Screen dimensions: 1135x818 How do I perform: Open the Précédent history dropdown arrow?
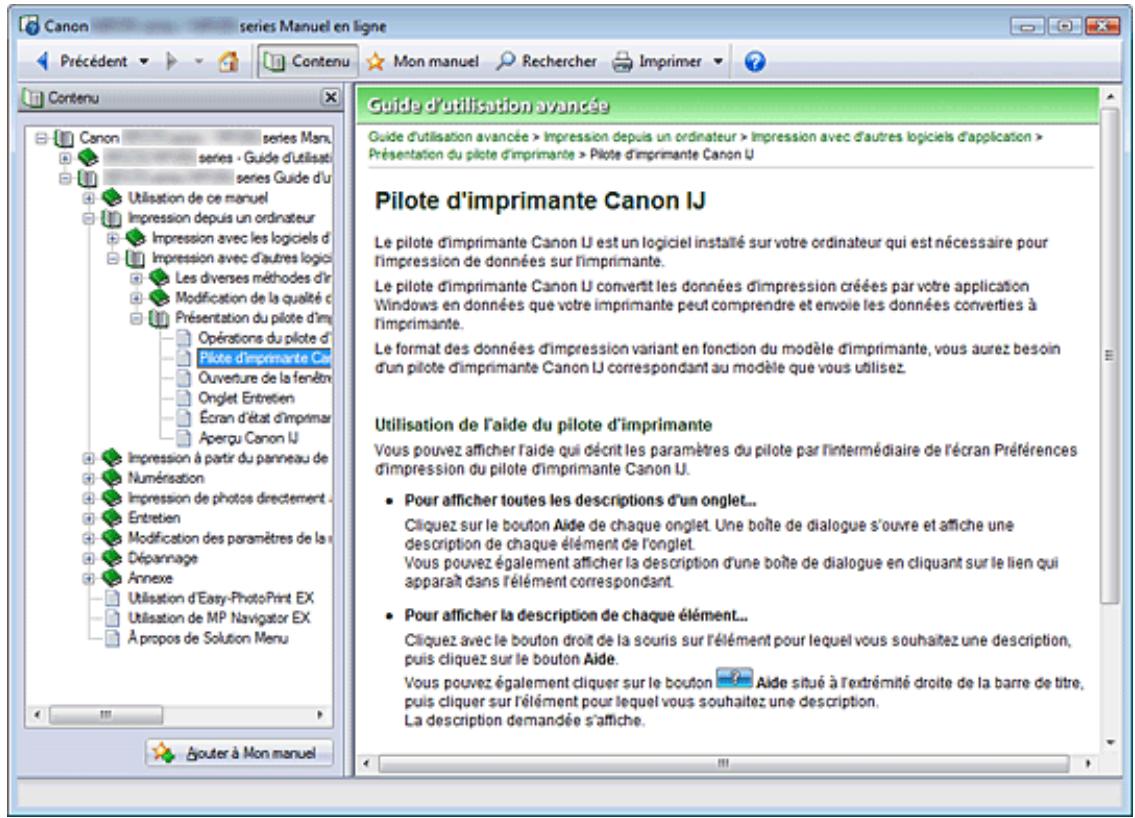(144, 62)
